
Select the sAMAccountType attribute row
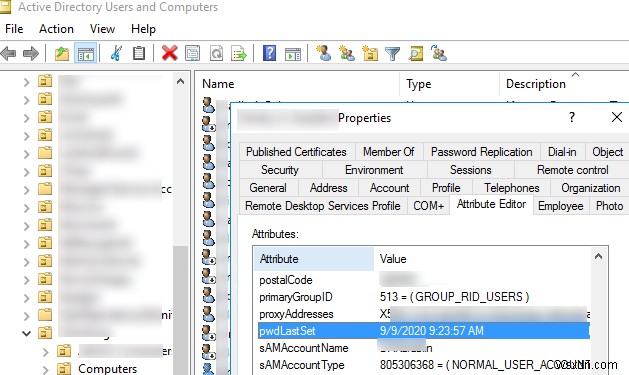[x=424, y=365]
